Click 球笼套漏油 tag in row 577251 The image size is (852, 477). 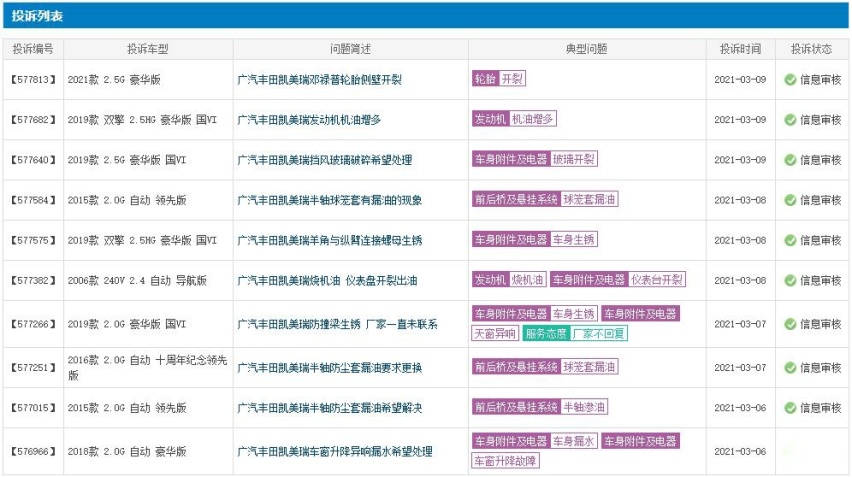(x=589, y=367)
